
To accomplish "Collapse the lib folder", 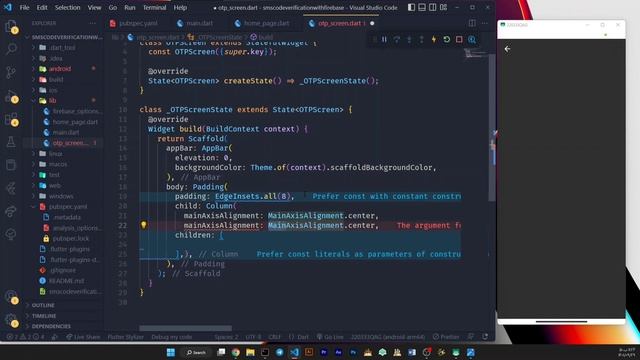I will coord(53,100).
